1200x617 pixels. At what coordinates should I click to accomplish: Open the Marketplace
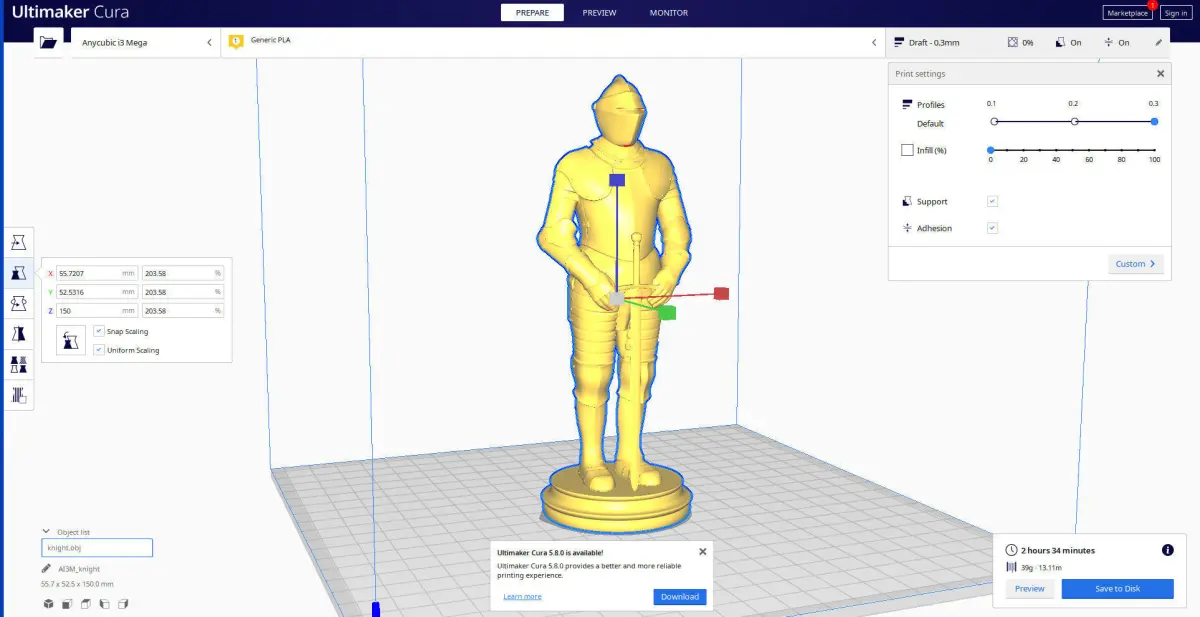point(1127,13)
